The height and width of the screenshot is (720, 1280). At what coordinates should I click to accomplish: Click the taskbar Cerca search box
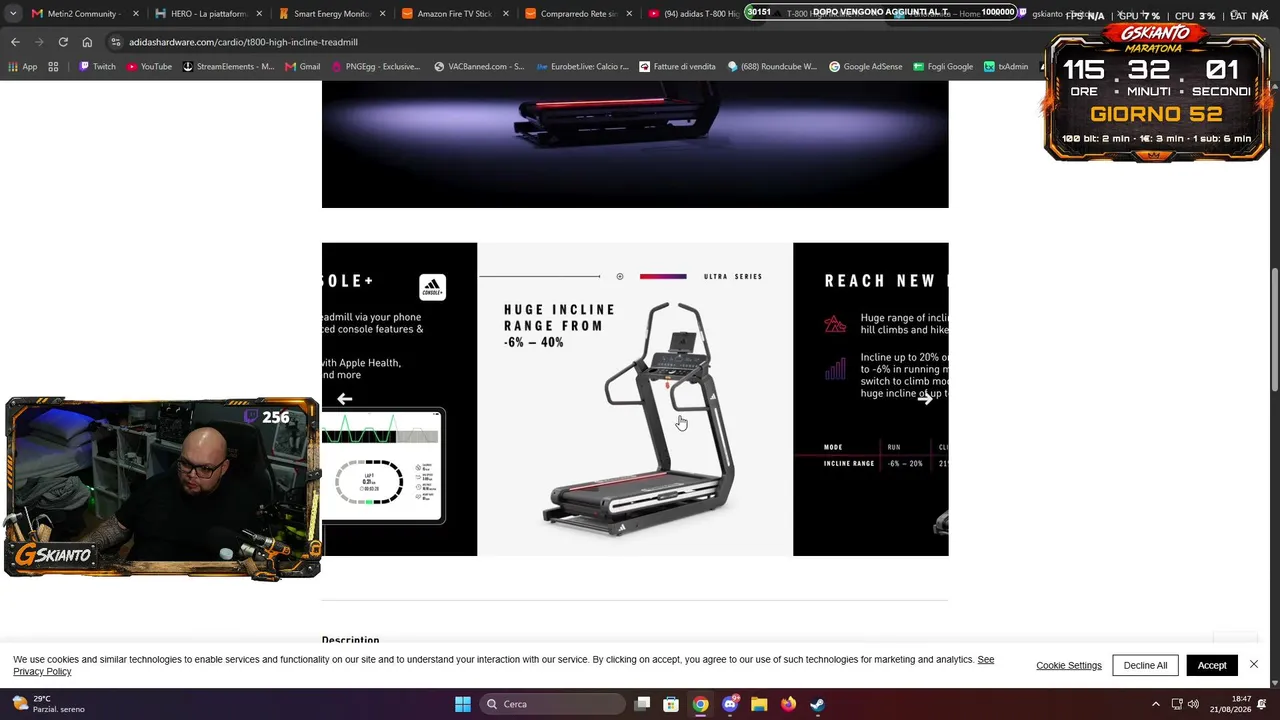[552, 704]
